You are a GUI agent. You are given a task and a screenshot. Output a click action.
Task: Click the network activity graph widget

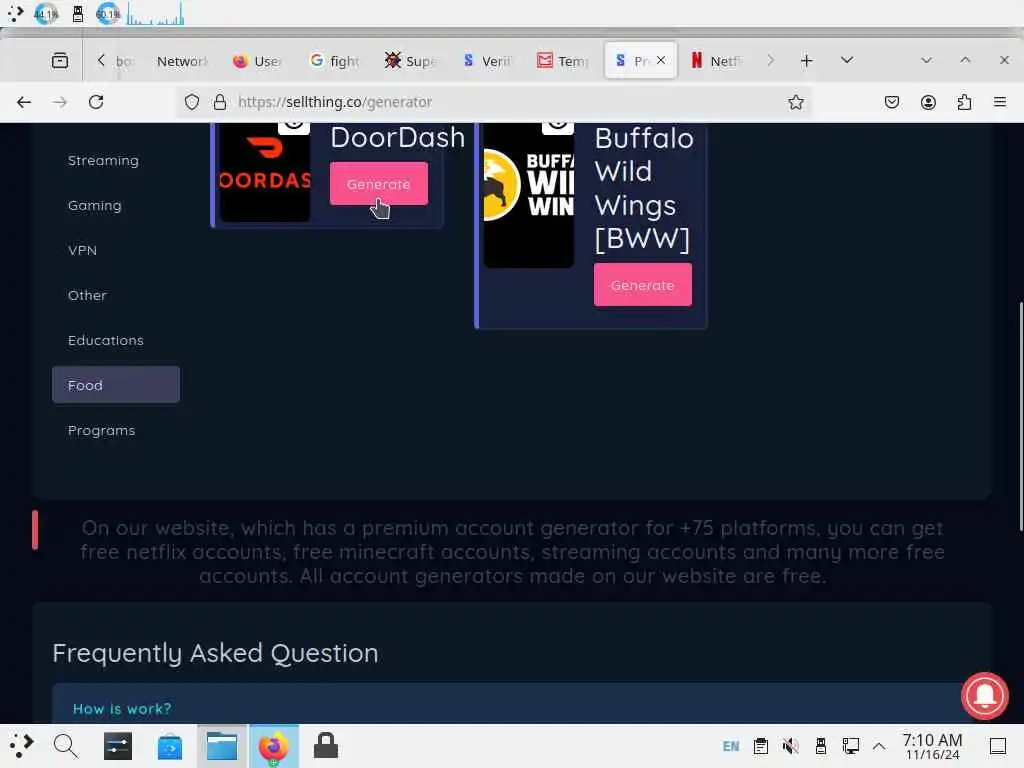155,14
